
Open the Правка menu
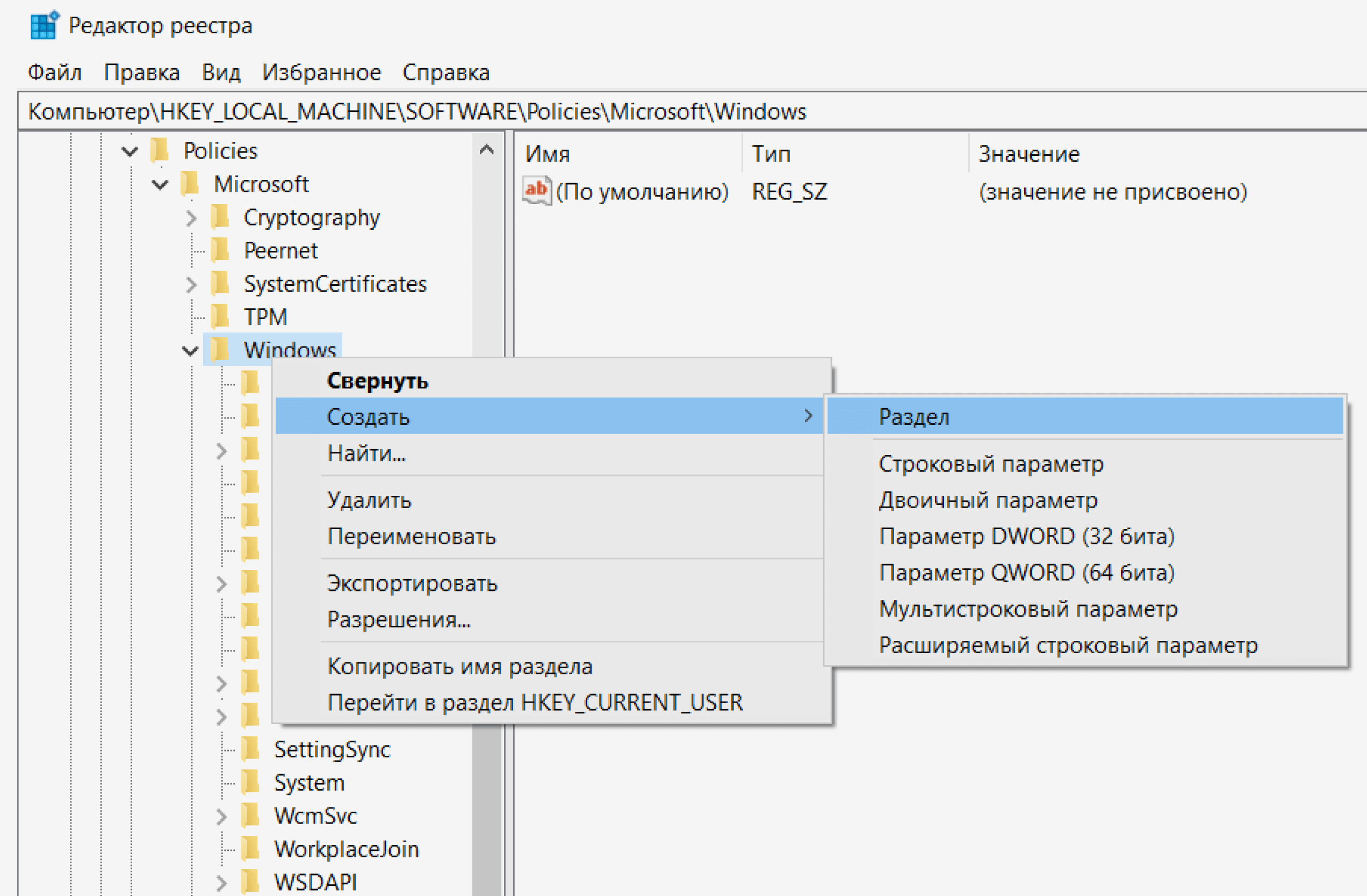pyautogui.click(x=142, y=73)
